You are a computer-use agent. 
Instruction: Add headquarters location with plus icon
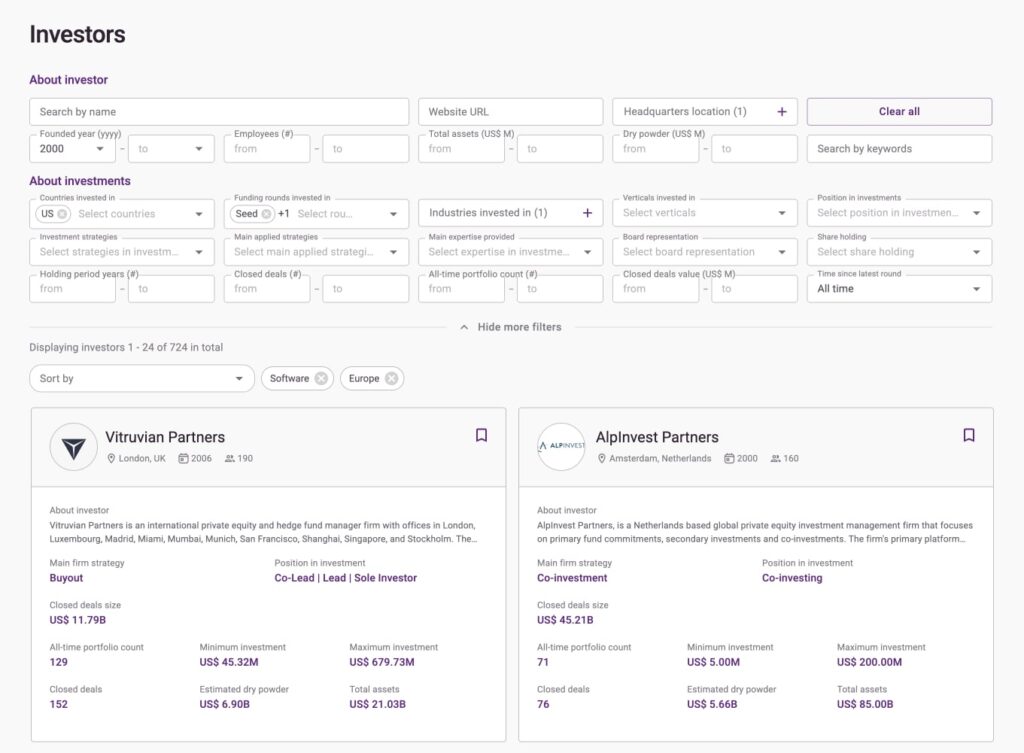(782, 112)
